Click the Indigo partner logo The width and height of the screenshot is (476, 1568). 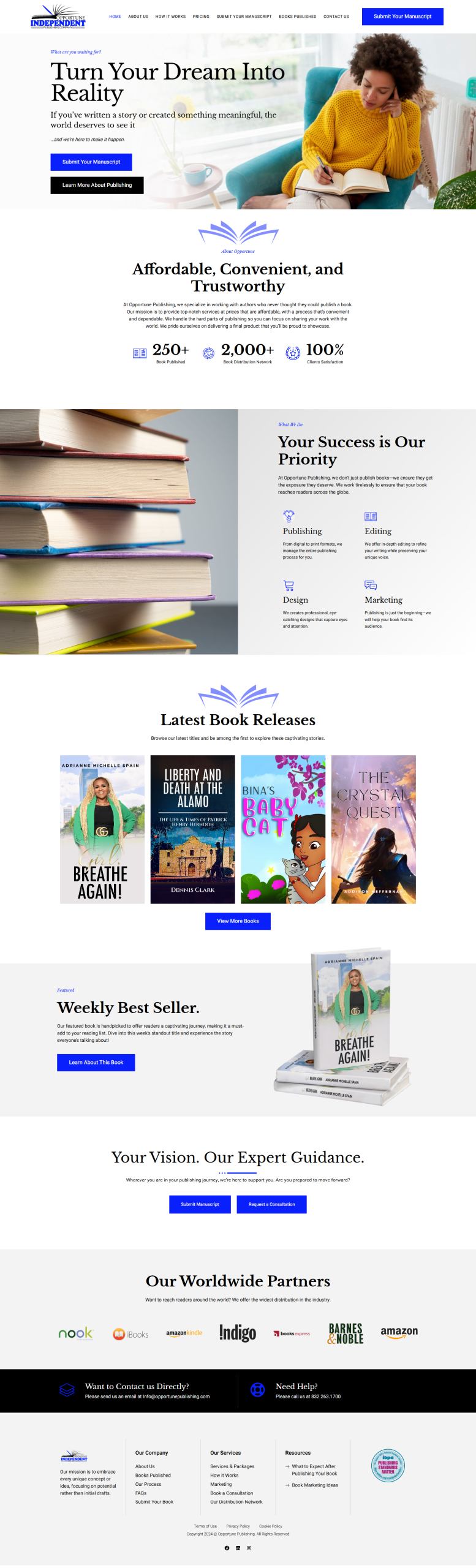tap(238, 1333)
